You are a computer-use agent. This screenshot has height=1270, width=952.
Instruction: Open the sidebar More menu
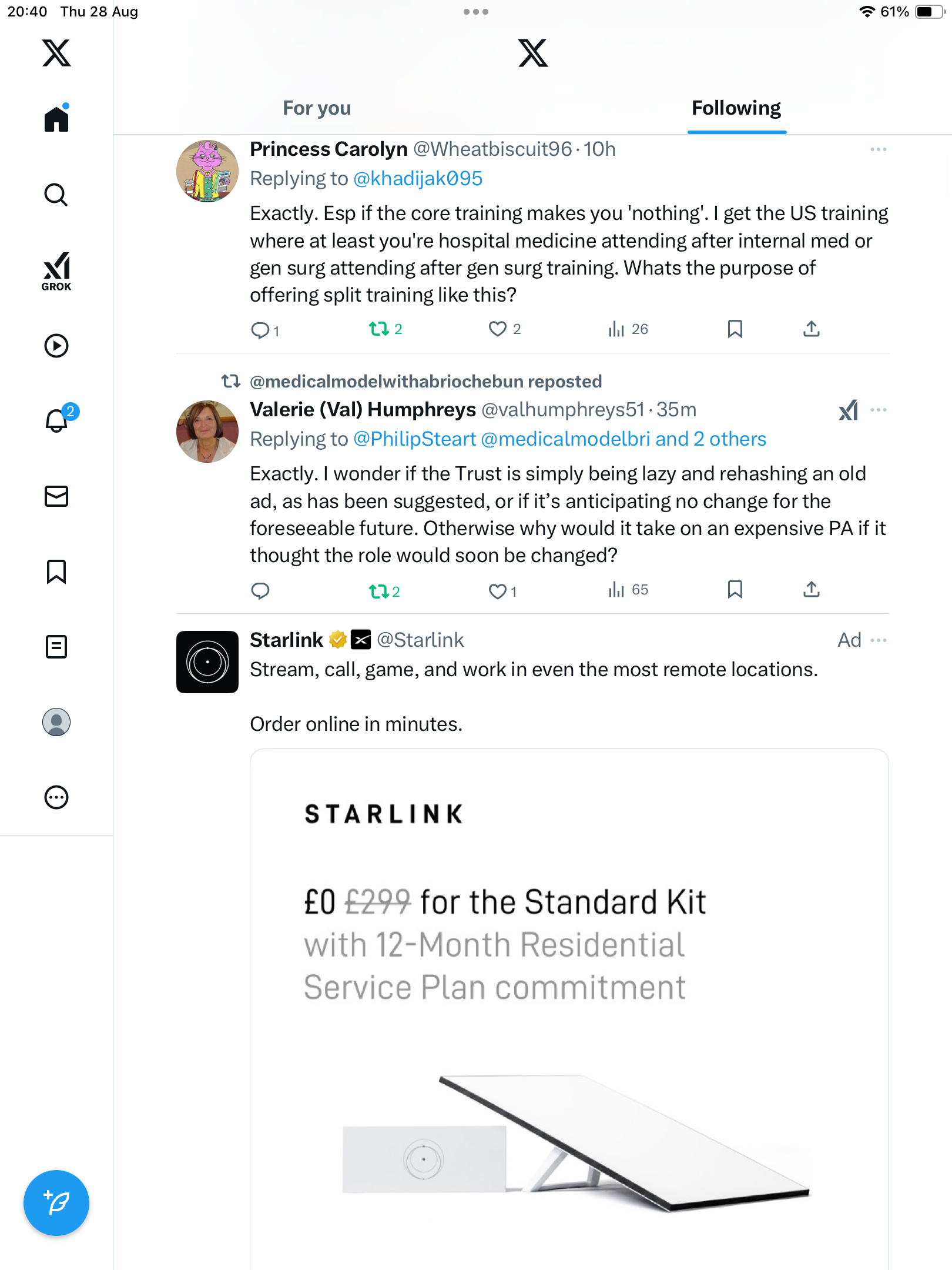(x=56, y=797)
